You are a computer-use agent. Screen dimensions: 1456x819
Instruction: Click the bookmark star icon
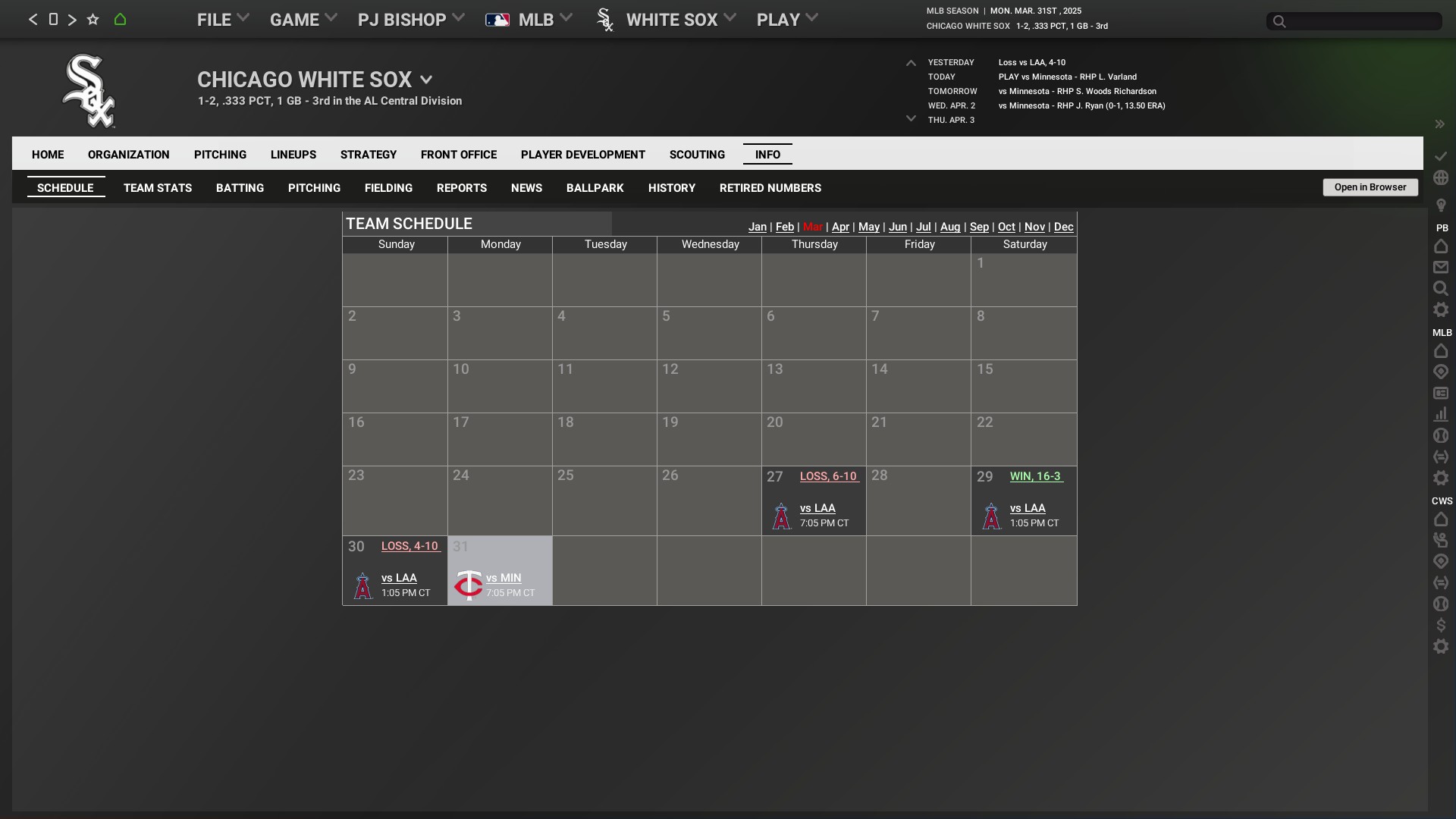pyautogui.click(x=93, y=20)
